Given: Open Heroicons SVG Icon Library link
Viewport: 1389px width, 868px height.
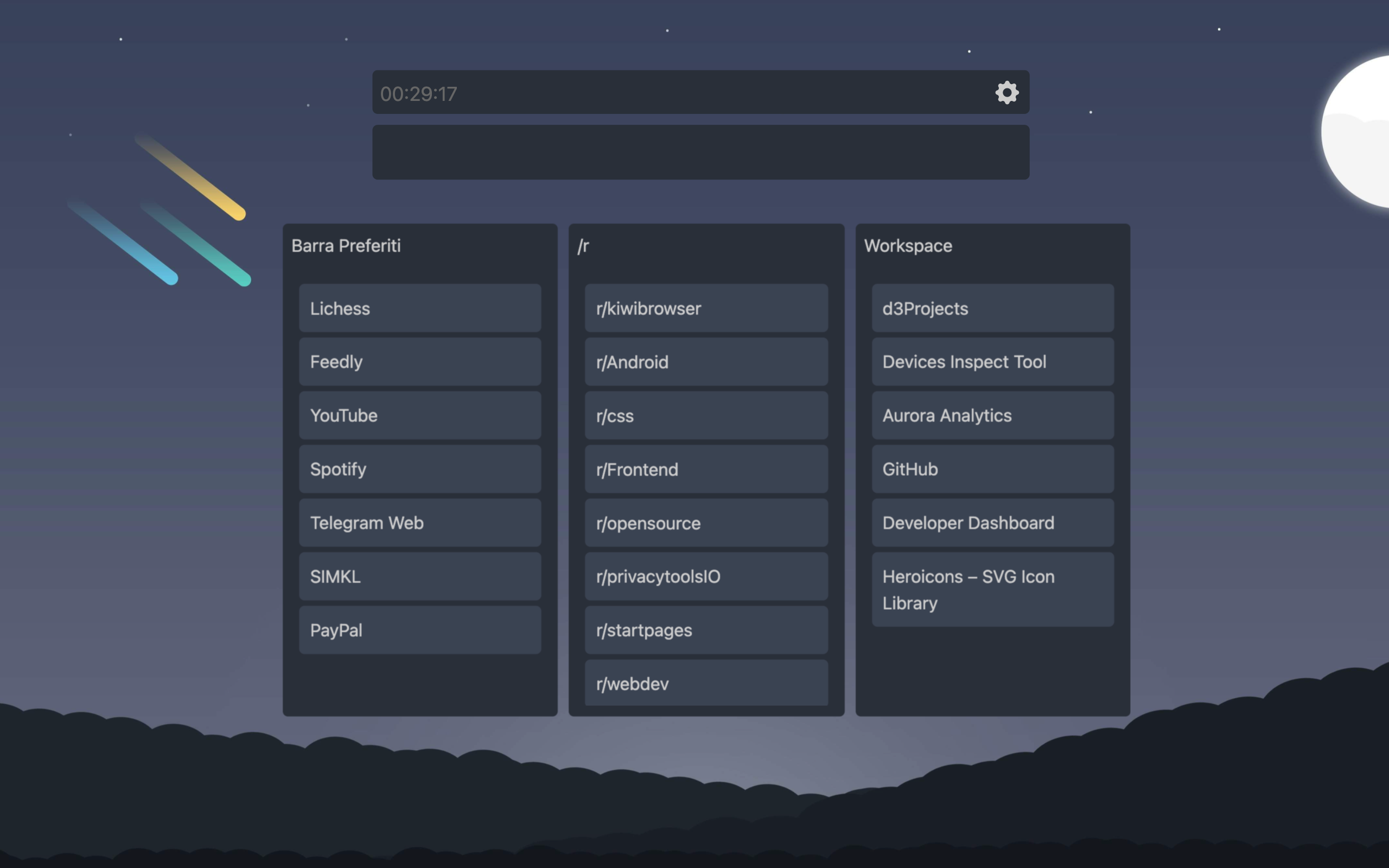Looking at the screenshot, I should pyautogui.click(x=992, y=590).
